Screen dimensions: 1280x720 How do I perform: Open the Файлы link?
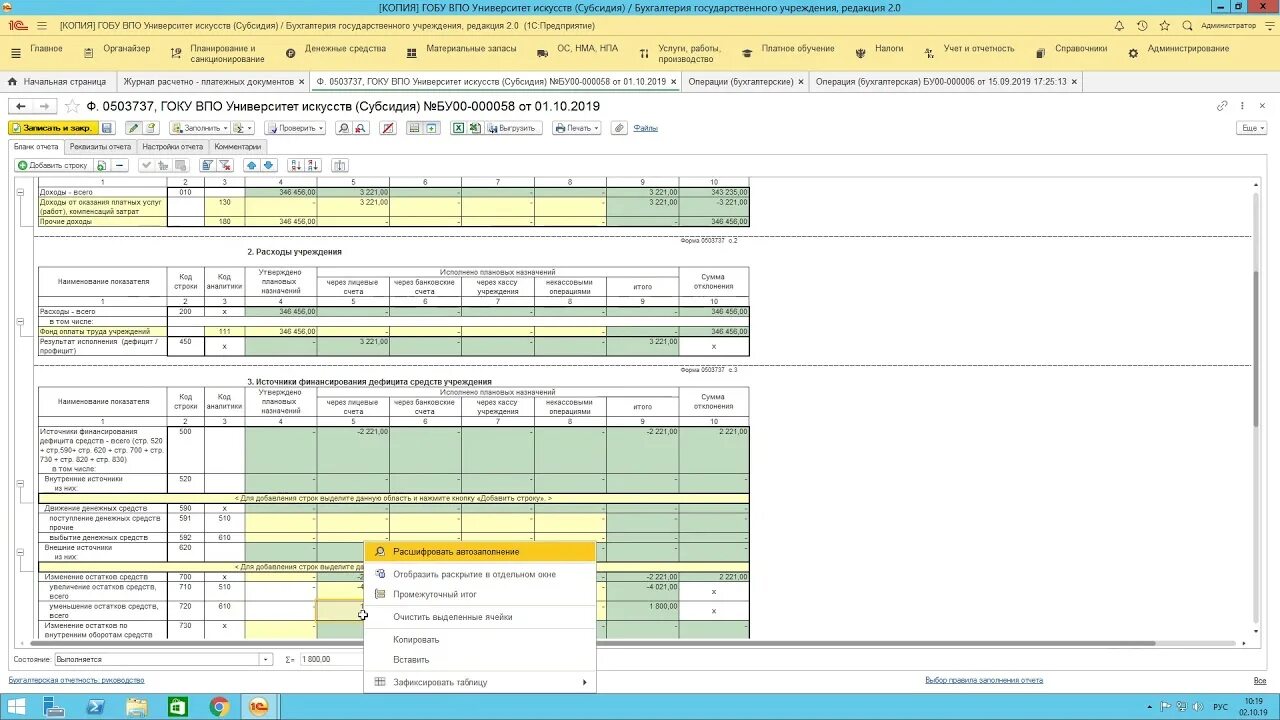pyautogui.click(x=645, y=128)
